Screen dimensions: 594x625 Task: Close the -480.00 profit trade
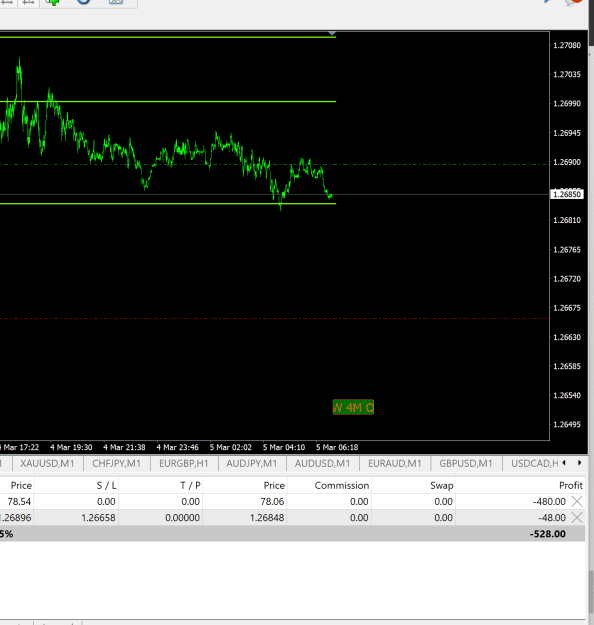coord(577,501)
